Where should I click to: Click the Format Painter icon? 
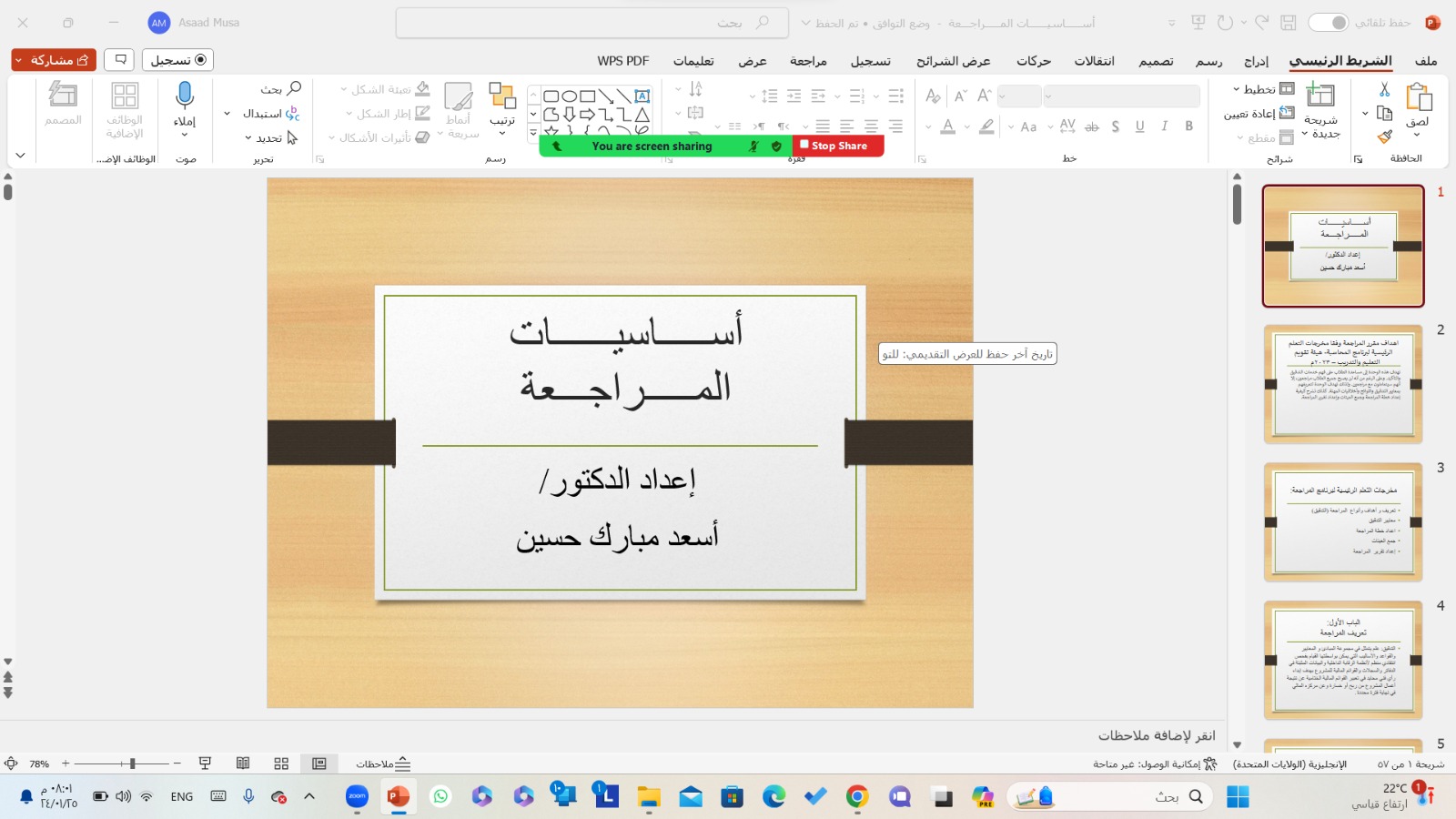1384,136
